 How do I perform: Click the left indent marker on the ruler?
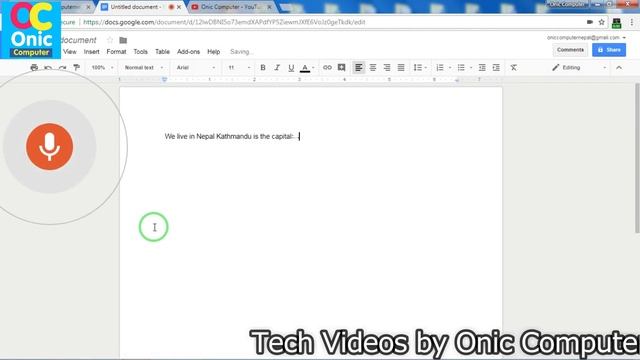[x=164, y=80]
